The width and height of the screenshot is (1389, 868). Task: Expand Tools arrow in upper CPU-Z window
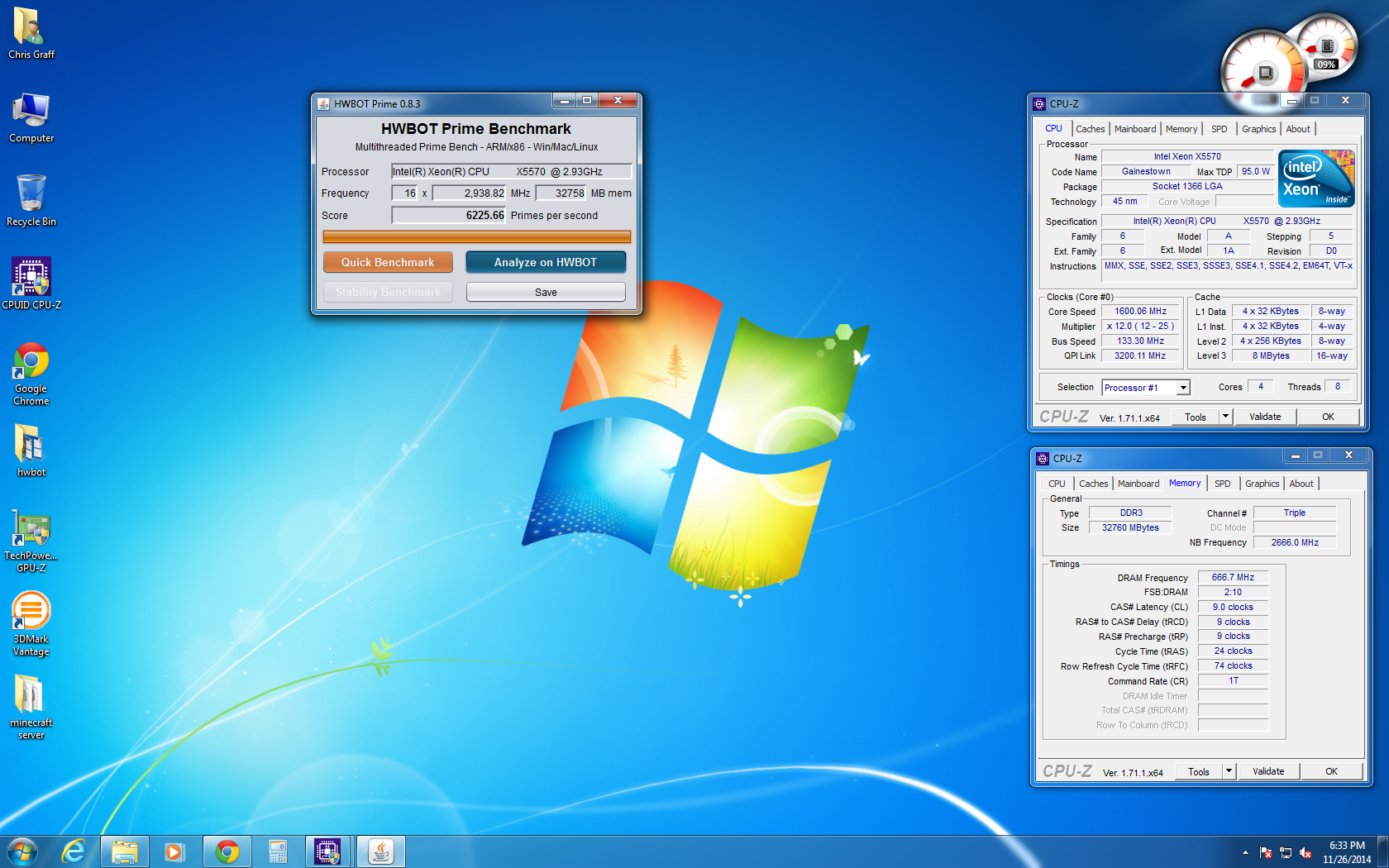pos(1226,417)
